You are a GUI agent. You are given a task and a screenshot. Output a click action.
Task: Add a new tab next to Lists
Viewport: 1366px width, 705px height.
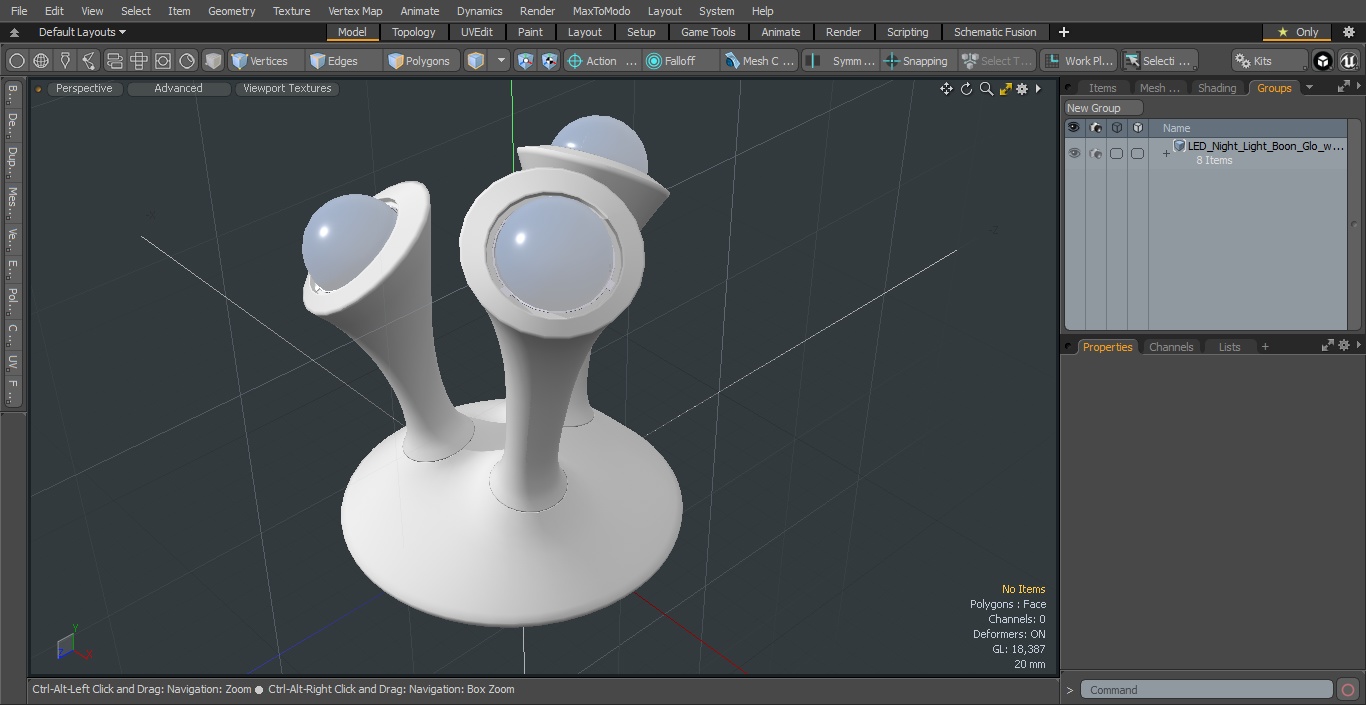(x=1265, y=347)
